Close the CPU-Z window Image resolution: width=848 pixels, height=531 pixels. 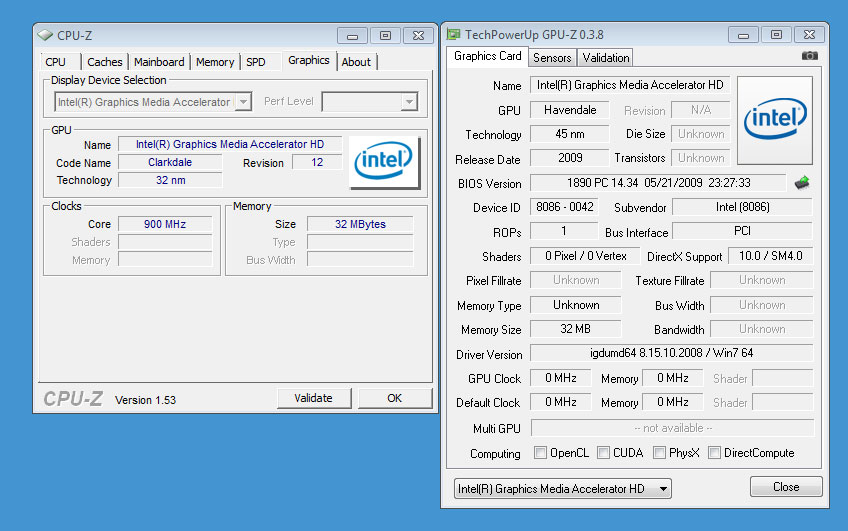pyautogui.click(x=418, y=36)
